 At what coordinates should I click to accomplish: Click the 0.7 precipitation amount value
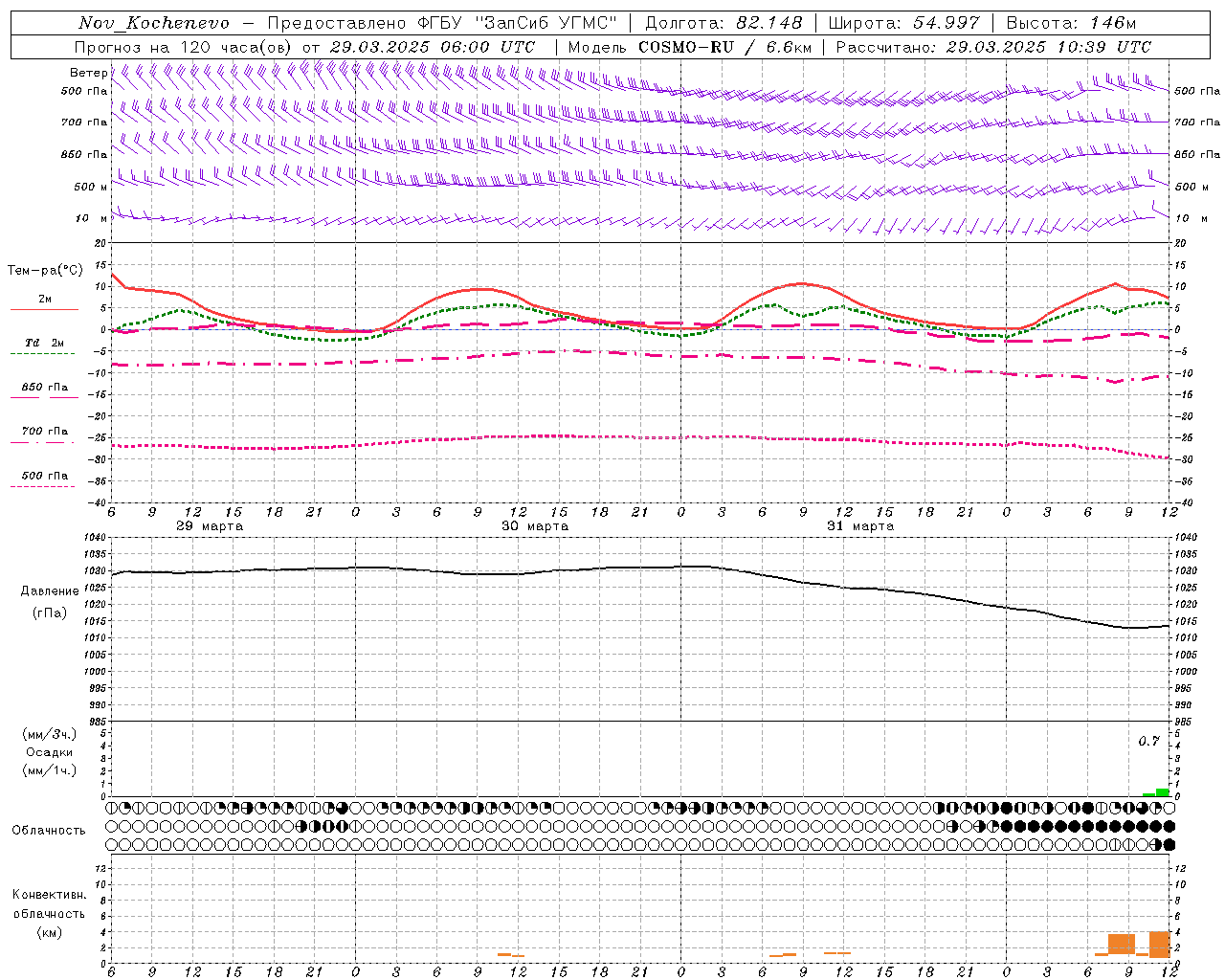[x=1149, y=742]
